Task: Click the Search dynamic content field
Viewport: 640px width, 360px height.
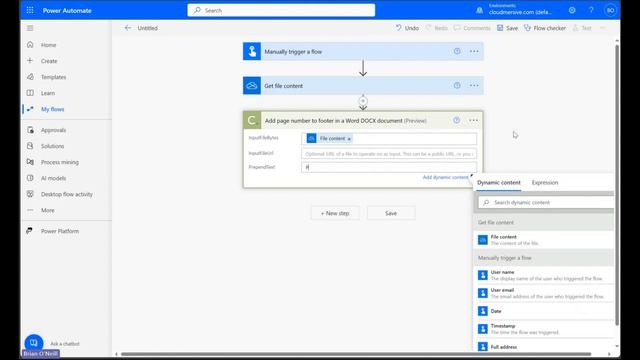Action: [546, 202]
